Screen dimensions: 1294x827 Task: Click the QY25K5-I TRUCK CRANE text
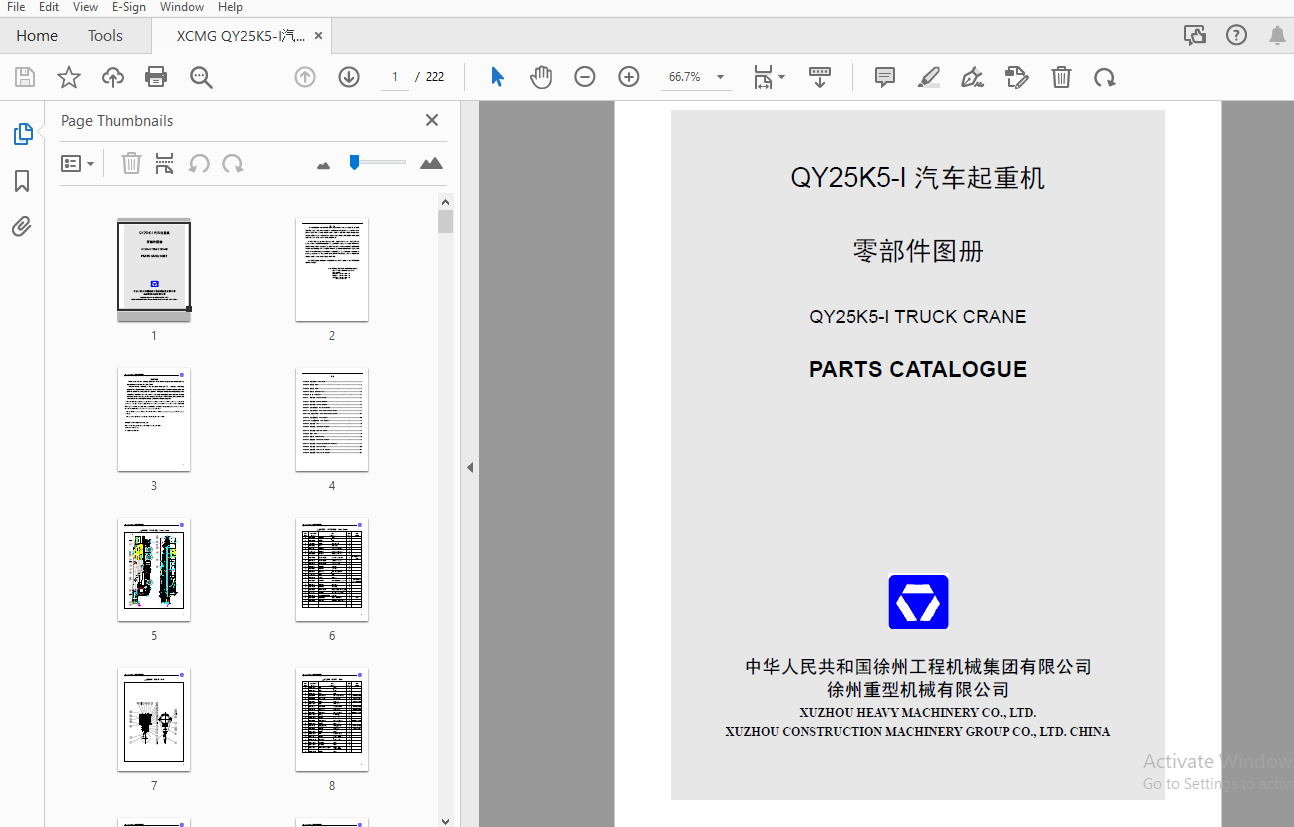coord(918,317)
